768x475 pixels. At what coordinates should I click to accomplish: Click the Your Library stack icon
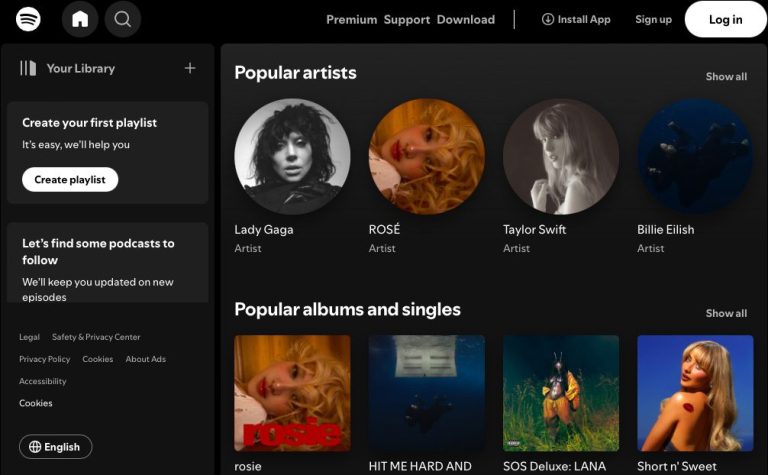pyautogui.click(x=28, y=68)
